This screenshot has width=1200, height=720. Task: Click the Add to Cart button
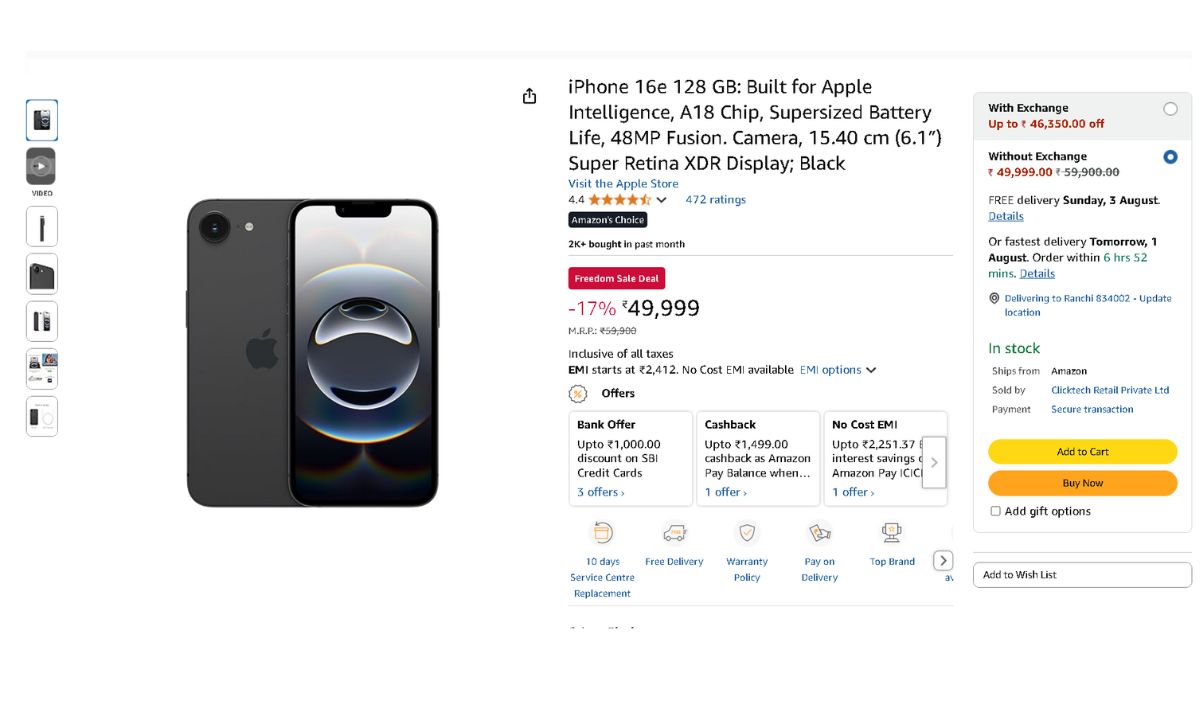point(1082,452)
